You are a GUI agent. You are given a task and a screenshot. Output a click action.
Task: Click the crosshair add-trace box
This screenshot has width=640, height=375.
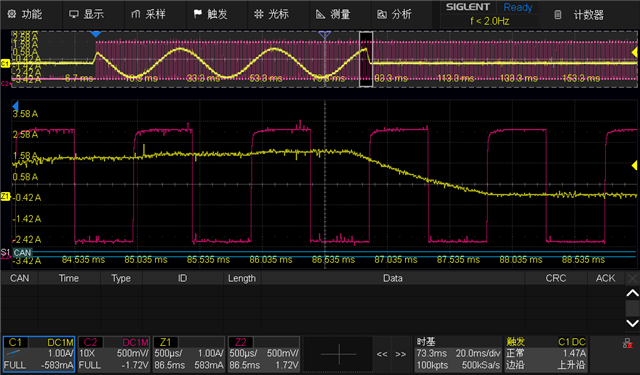[338, 354]
